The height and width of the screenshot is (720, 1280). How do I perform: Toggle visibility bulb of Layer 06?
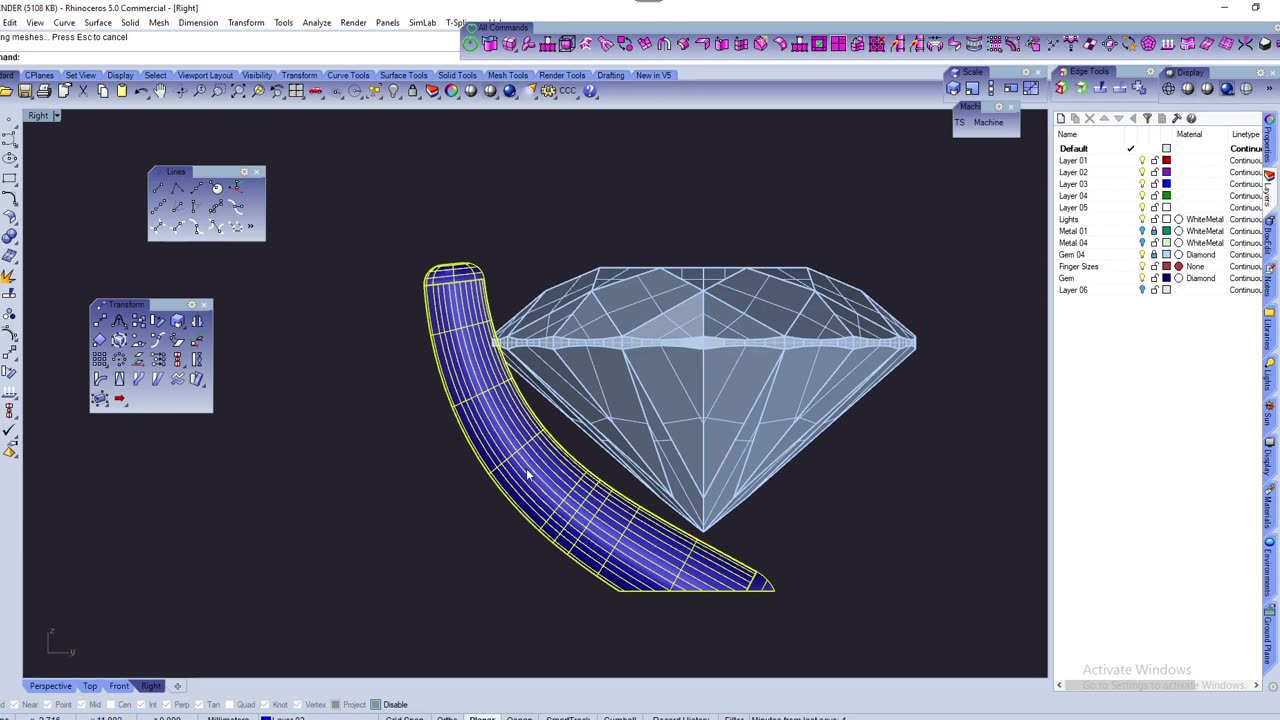pos(1142,290)
